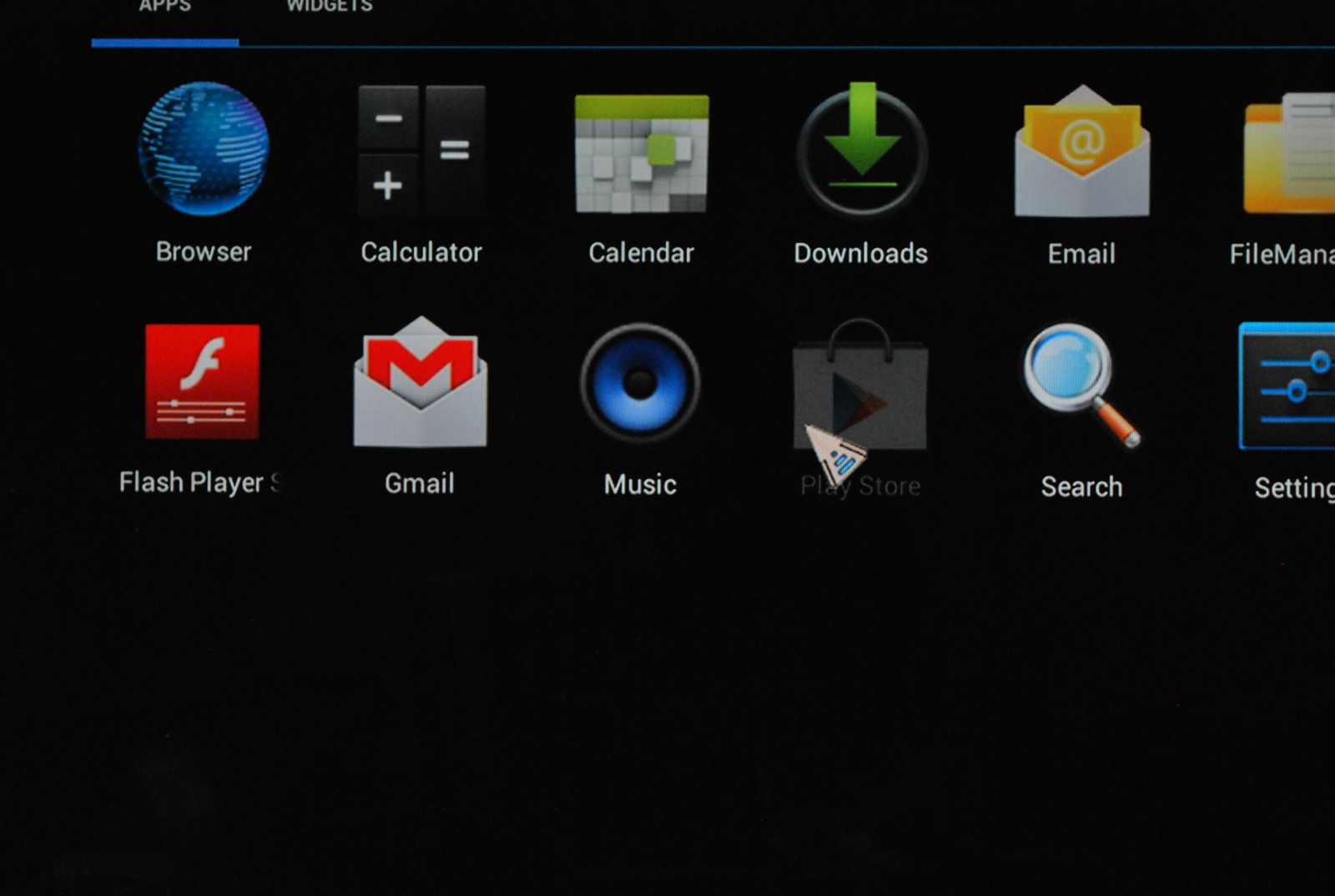Tap the Email label text

click(1081, 254)
